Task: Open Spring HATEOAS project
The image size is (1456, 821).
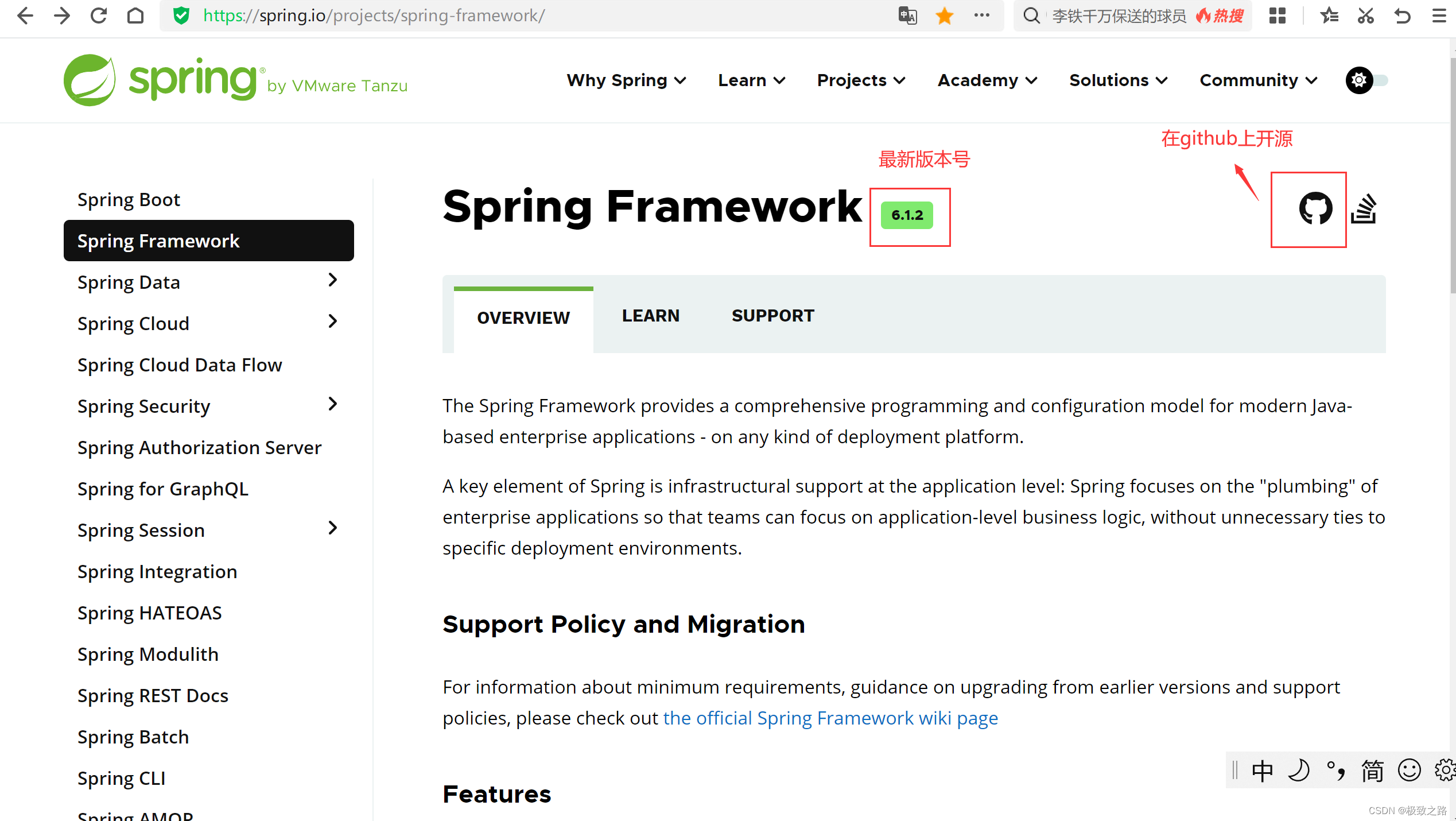Action: point(149,613)
